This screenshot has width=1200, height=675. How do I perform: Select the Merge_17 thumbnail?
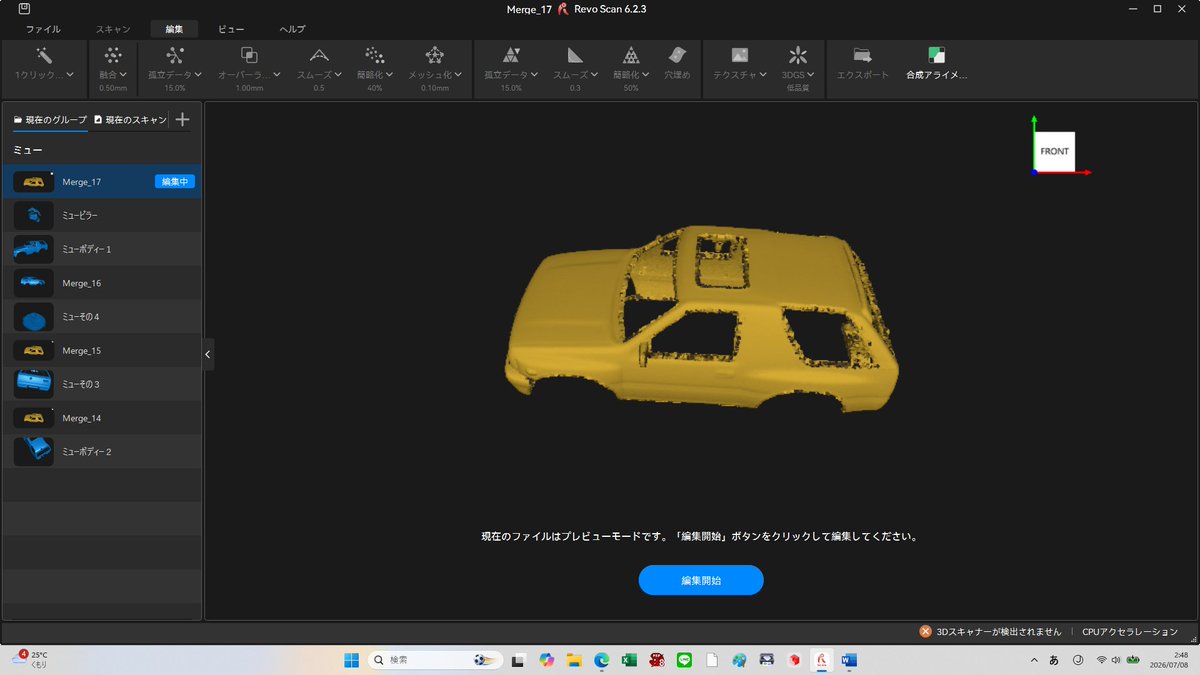point(34,182)
